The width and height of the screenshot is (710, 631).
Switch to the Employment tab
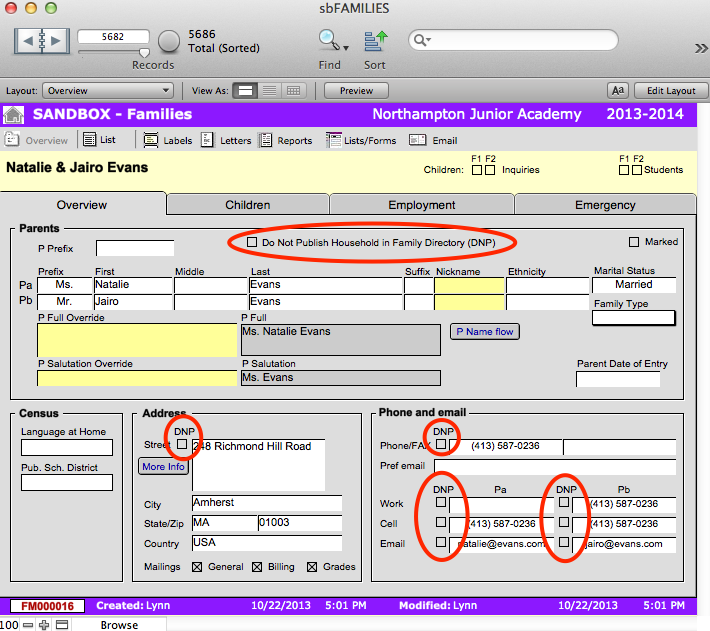pyautogui.click(x=421, y=205)
